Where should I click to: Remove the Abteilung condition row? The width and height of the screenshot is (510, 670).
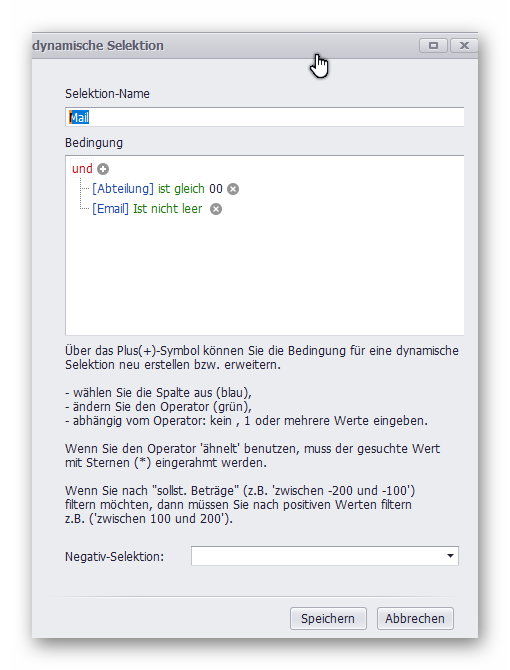pyautogui.click(x=233, y=189)
